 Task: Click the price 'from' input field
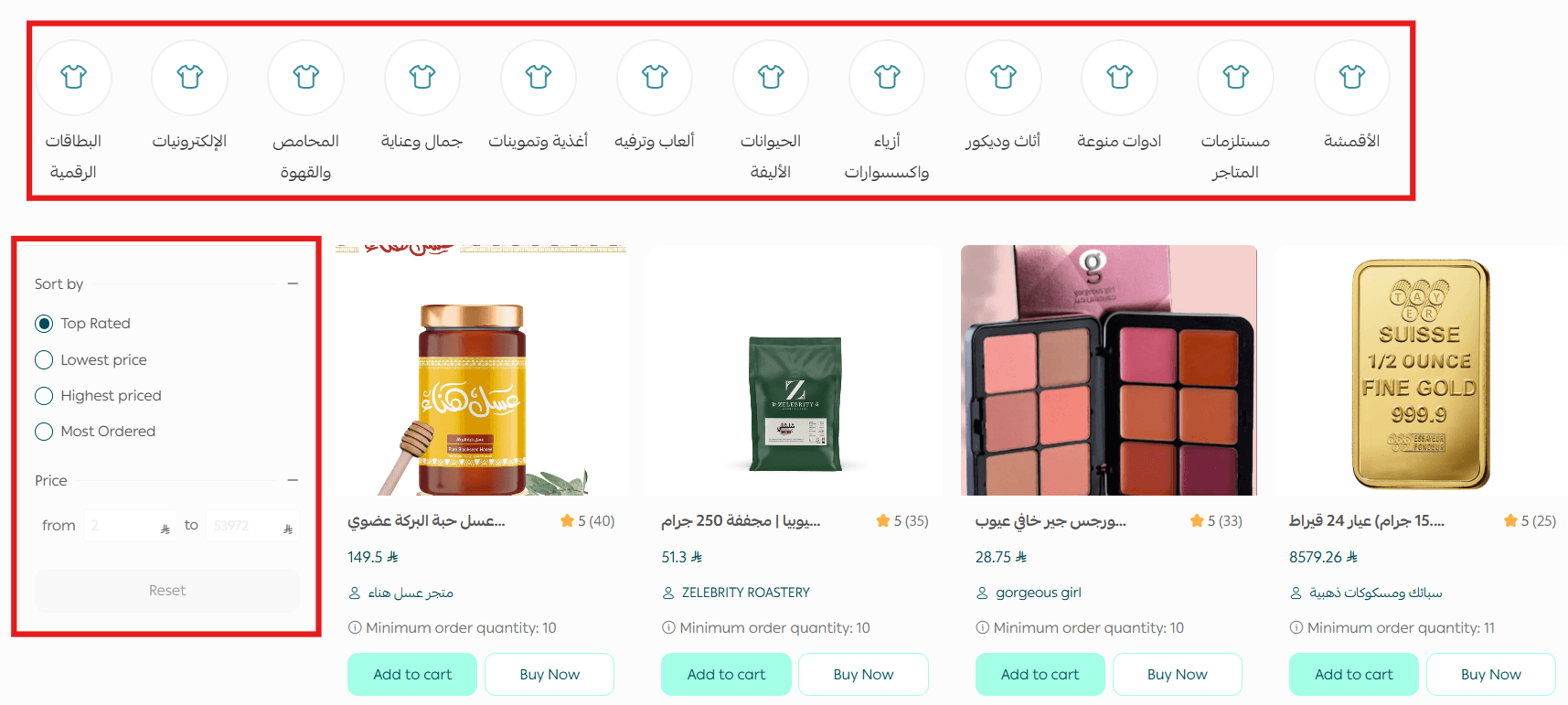[x=130, y=526]
